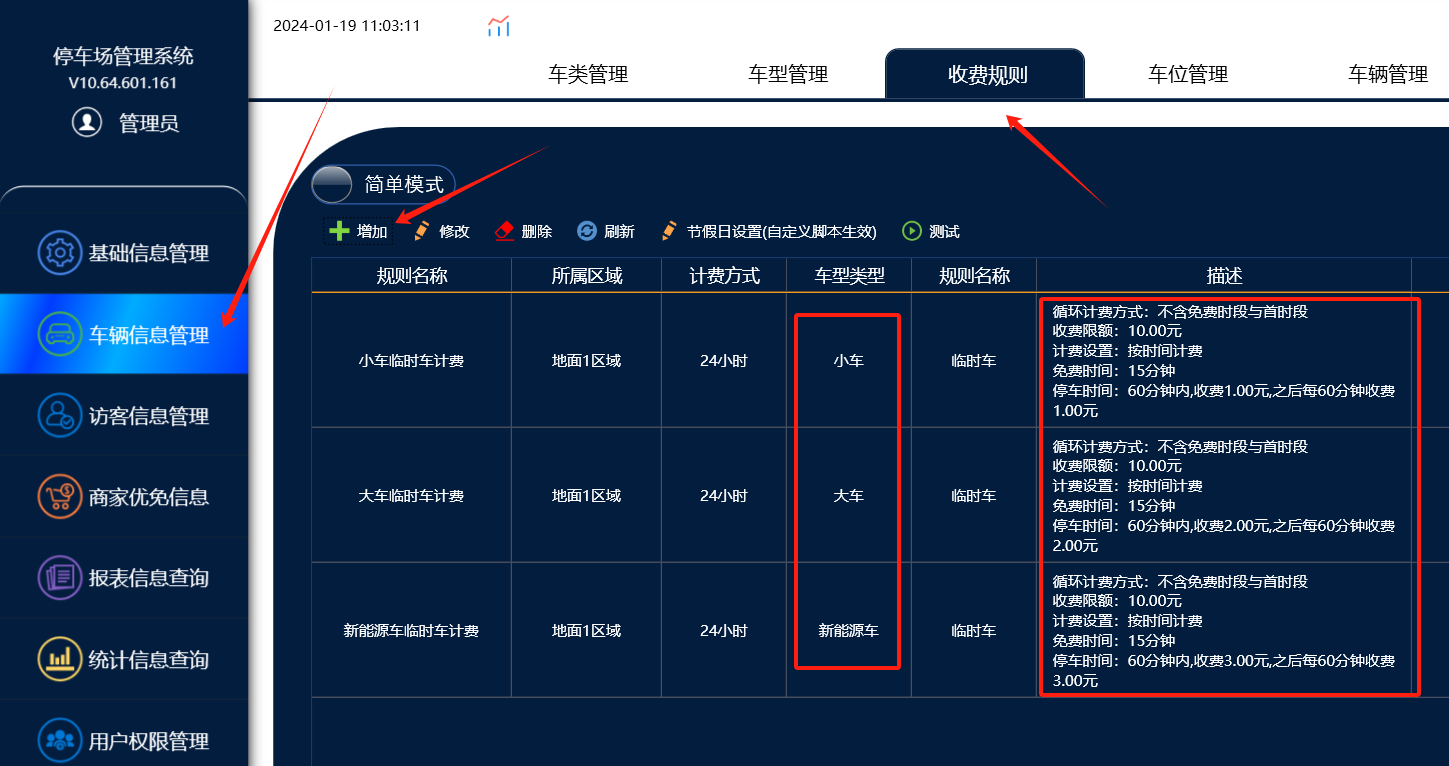The width and height of the screenshot is (1449, 766).
Task: Click the 测试 button label
Action: (944, 232)
